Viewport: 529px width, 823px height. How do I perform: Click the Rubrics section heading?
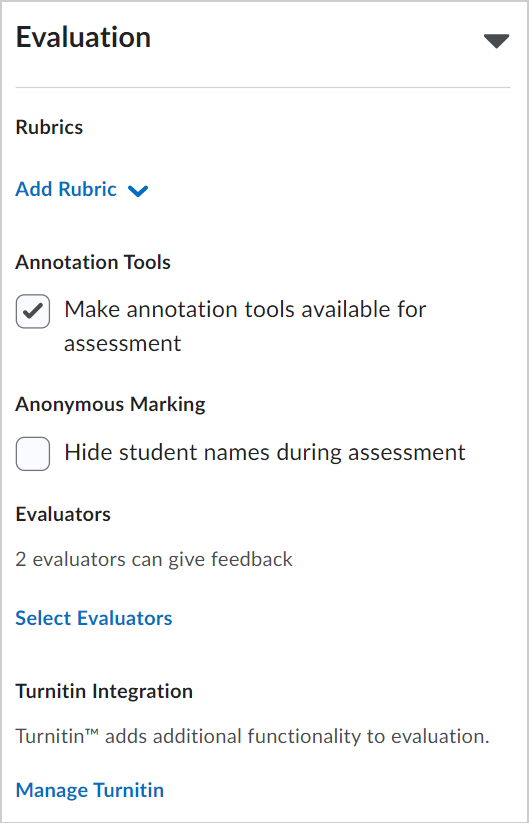(49, 127)
